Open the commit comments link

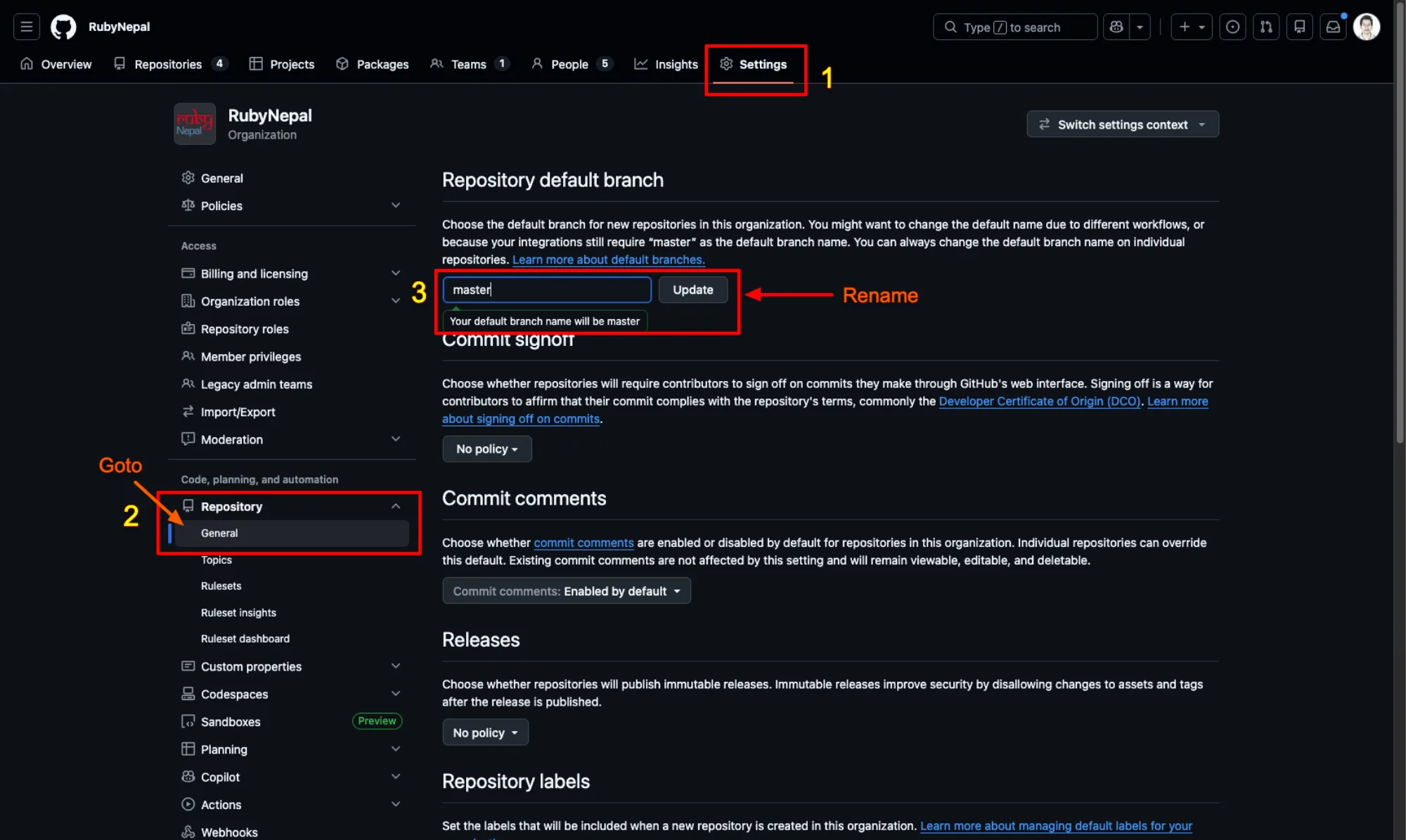583,543
